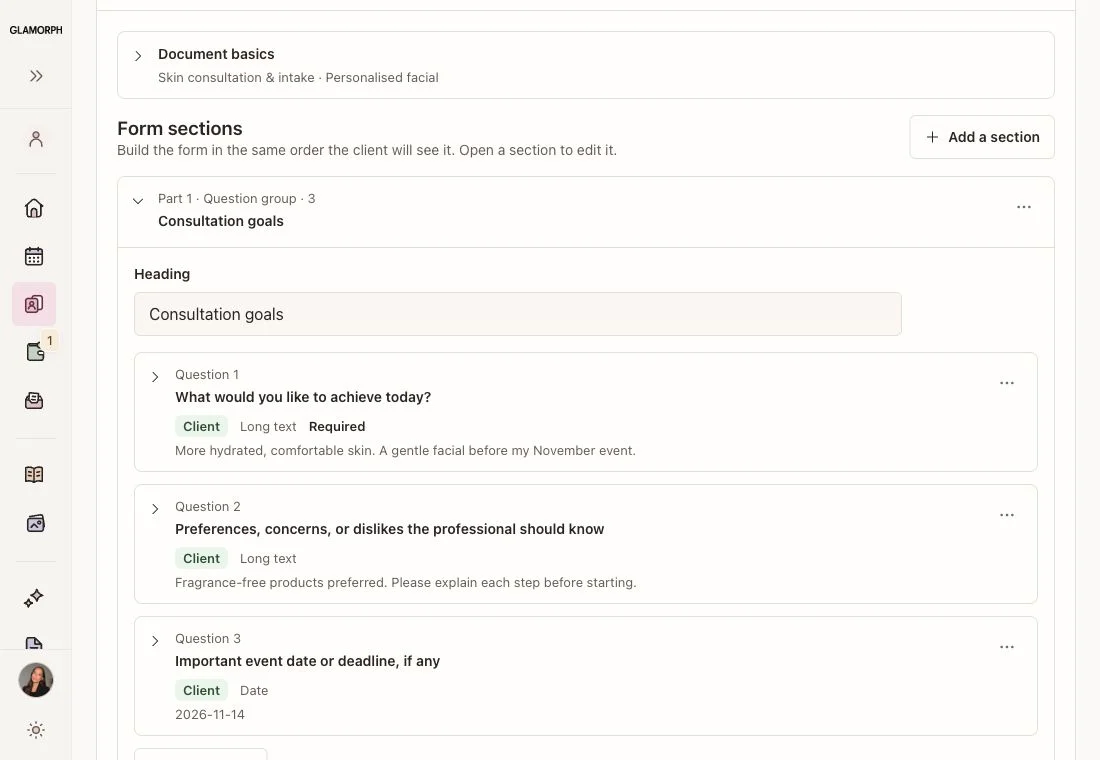Expand the sidebar with double chevron icon

point(36,76)
